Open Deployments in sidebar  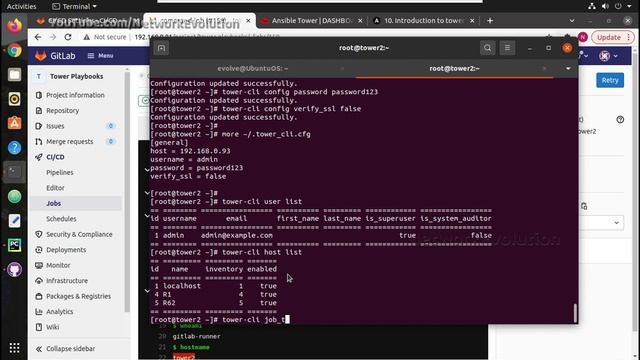[x=66, y=250]
